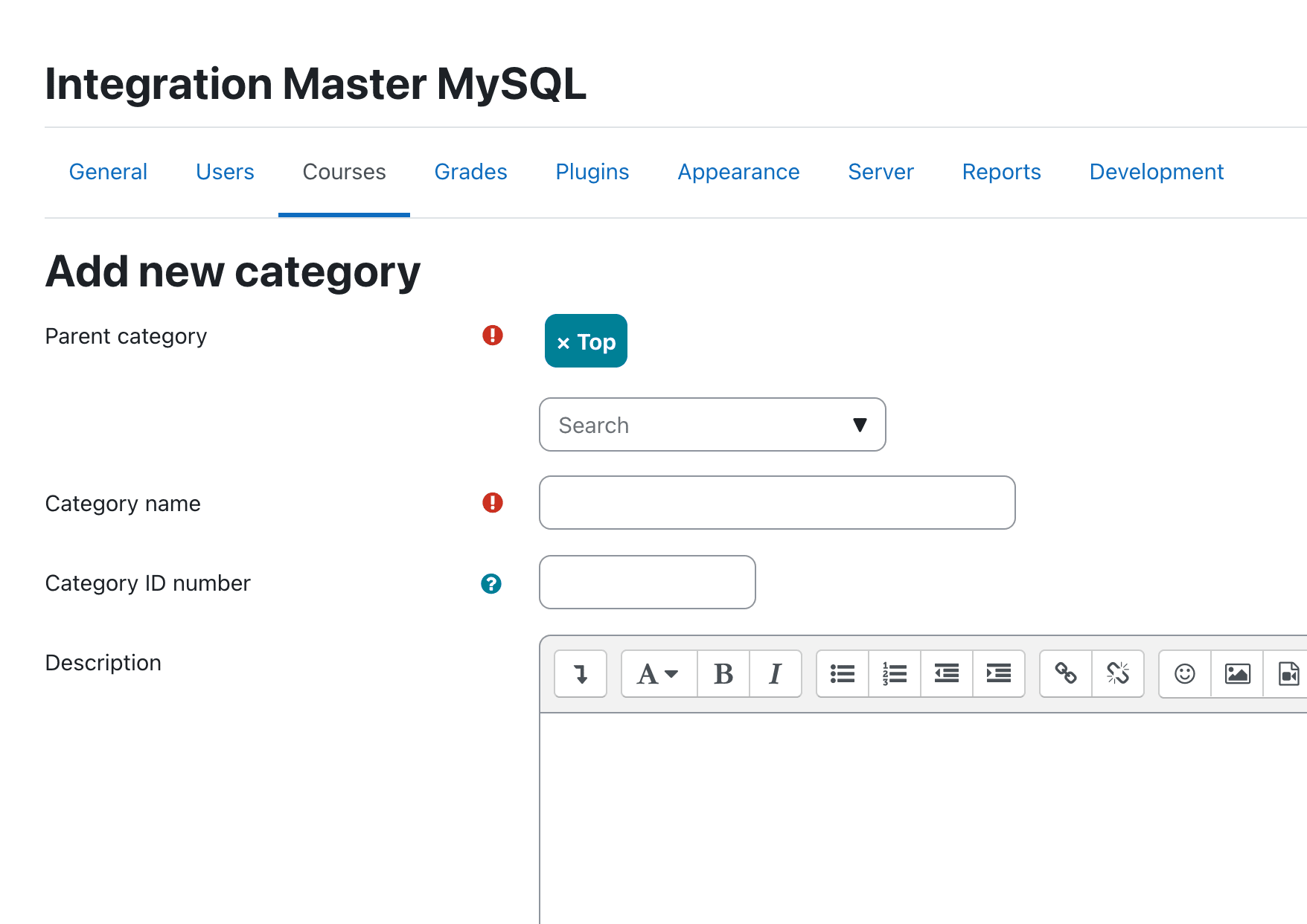Insert an ordered numbered list

[x=895, y=674]
